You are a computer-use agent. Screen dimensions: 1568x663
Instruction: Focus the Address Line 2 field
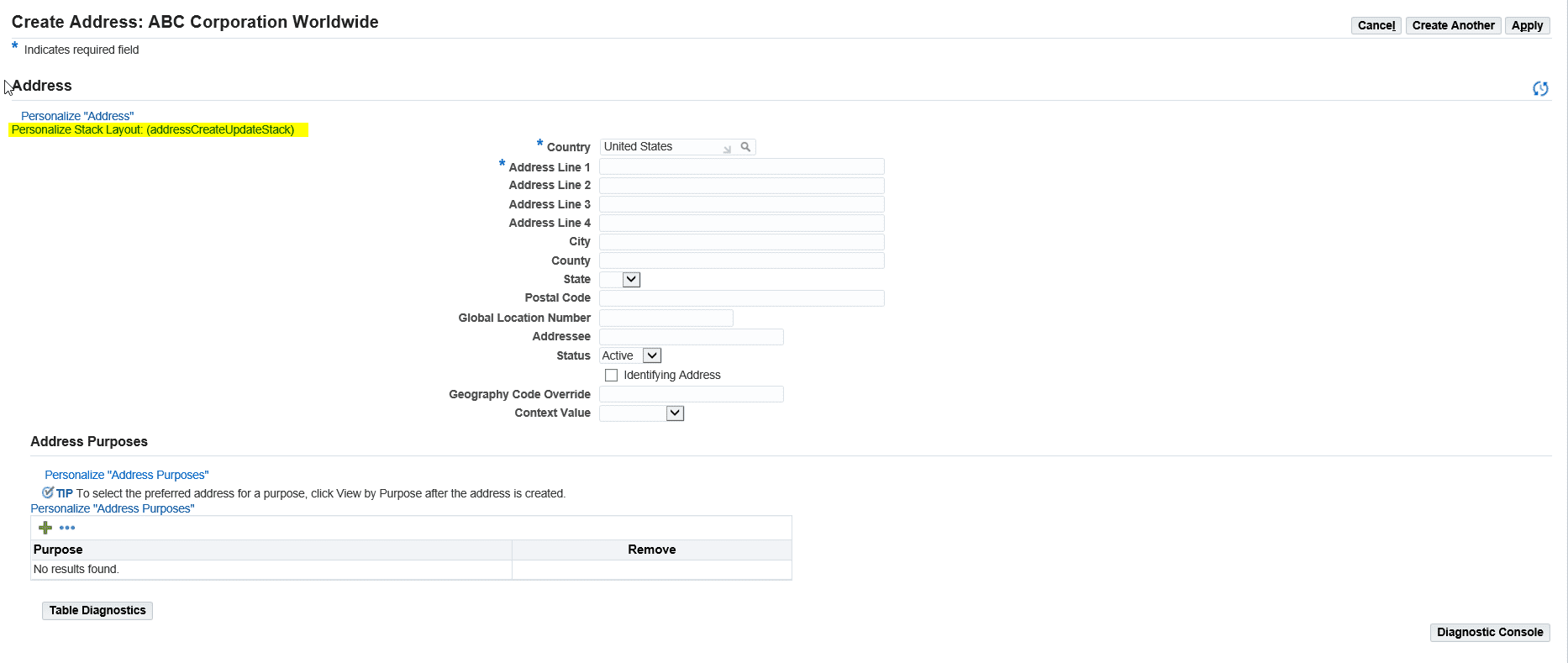742,185
